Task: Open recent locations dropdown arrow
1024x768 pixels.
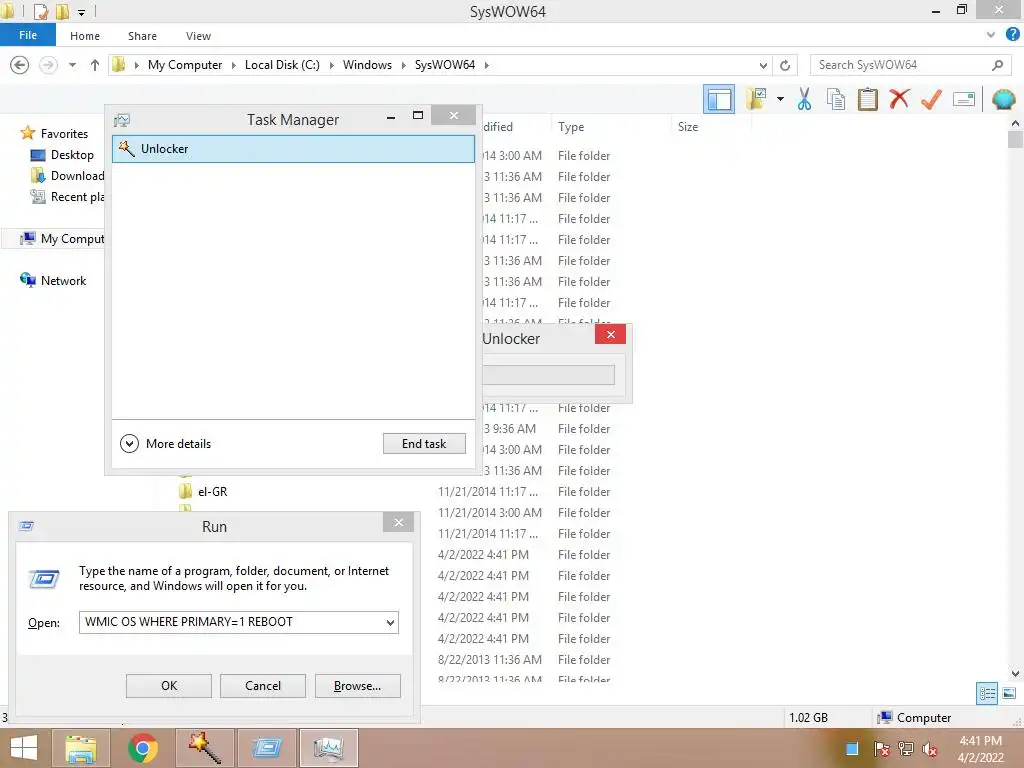Action: click(x=72, y=65)
